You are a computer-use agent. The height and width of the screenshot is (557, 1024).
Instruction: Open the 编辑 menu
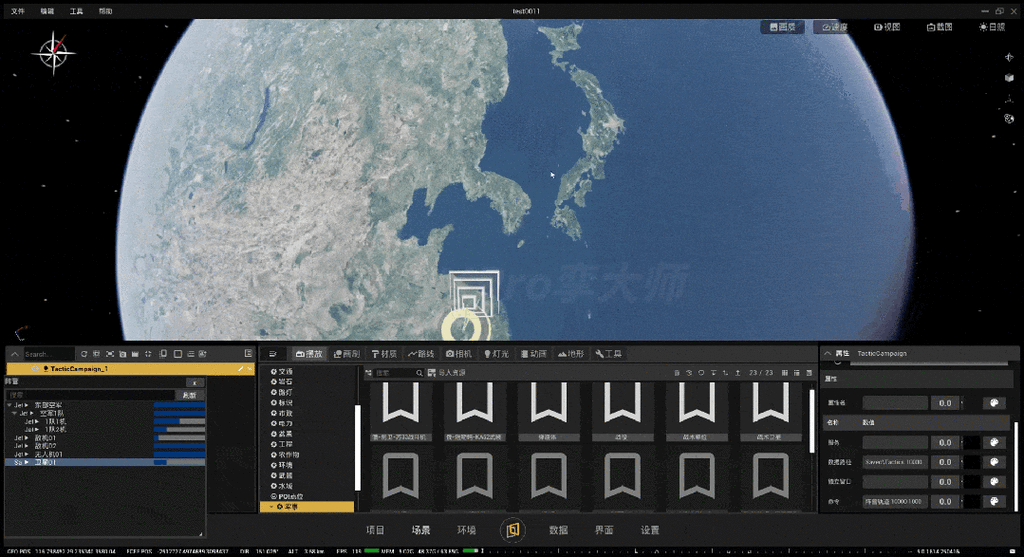[47, 11]
